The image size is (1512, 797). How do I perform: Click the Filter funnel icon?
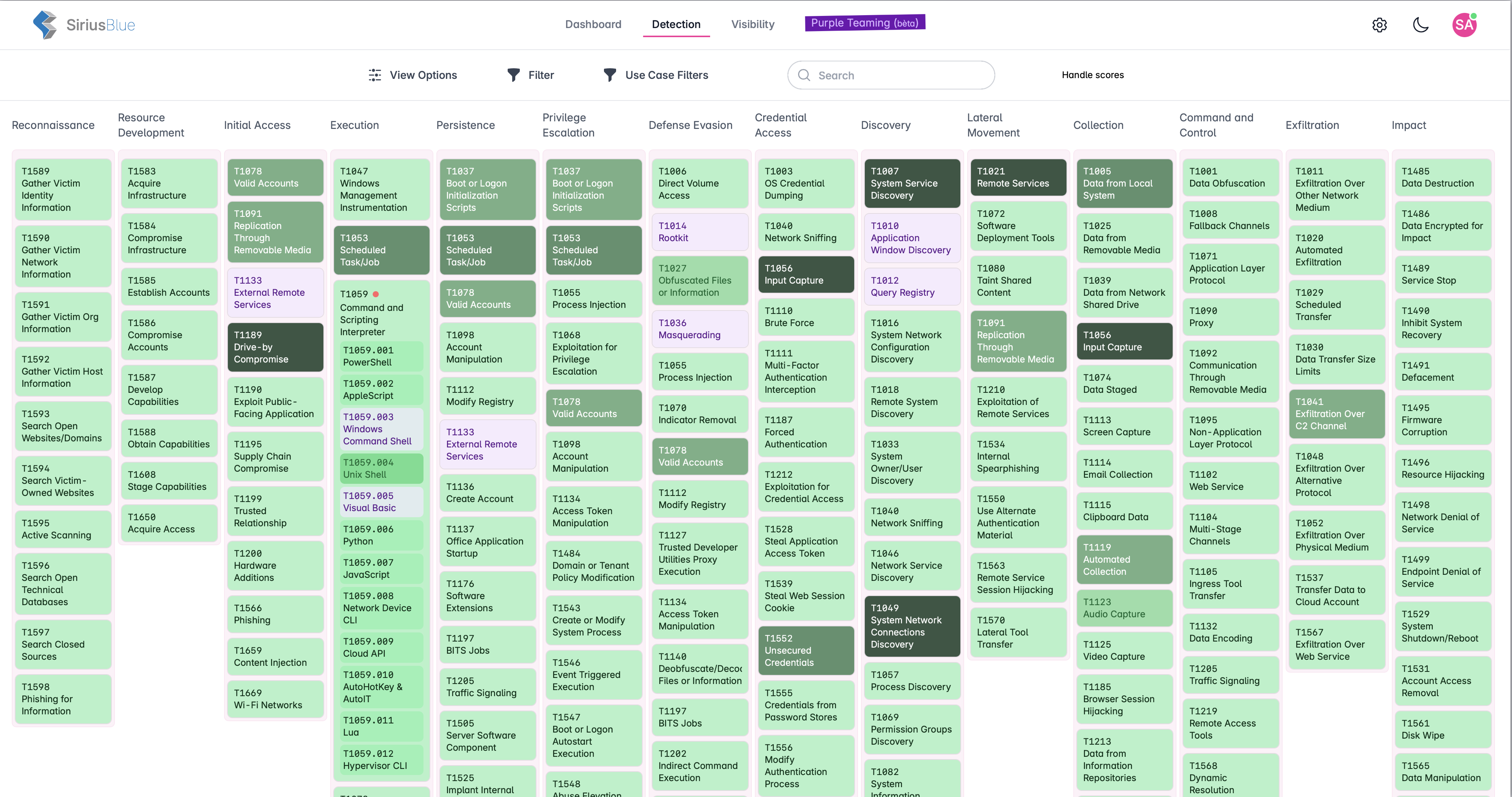[x=514, y=75]
